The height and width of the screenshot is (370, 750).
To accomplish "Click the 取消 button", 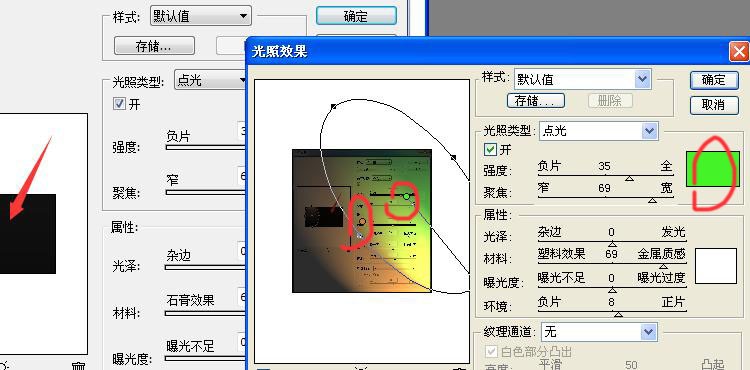I will pyautogui.click(x=714, y=105).
